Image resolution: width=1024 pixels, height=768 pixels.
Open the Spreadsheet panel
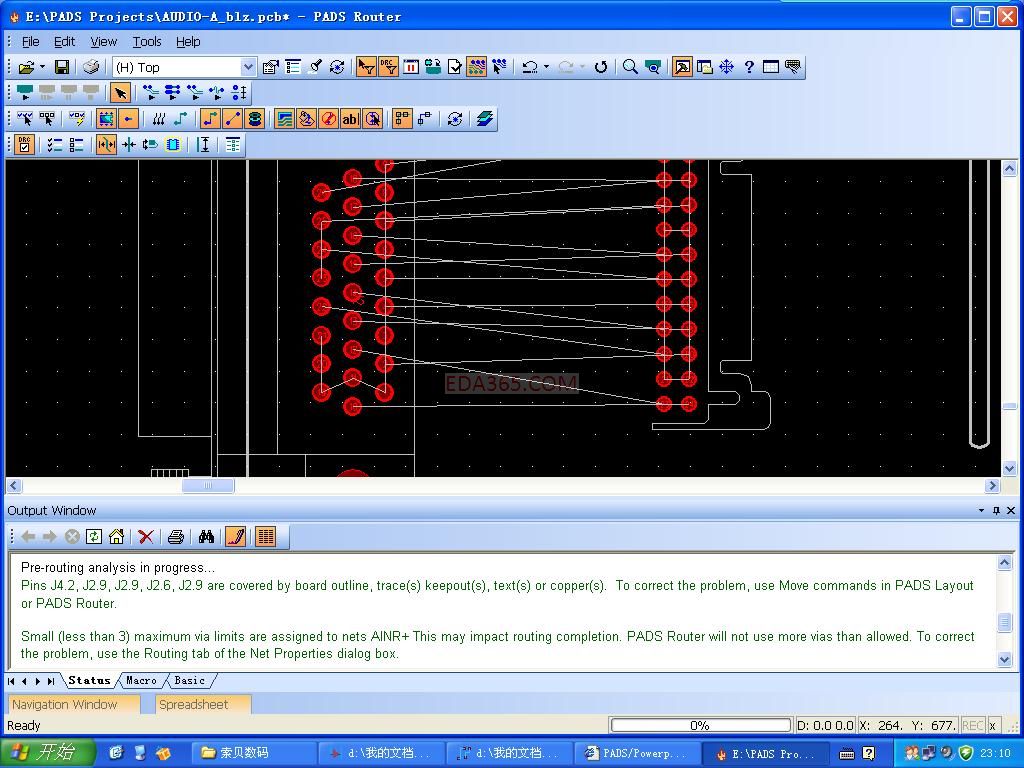(193, 704)
